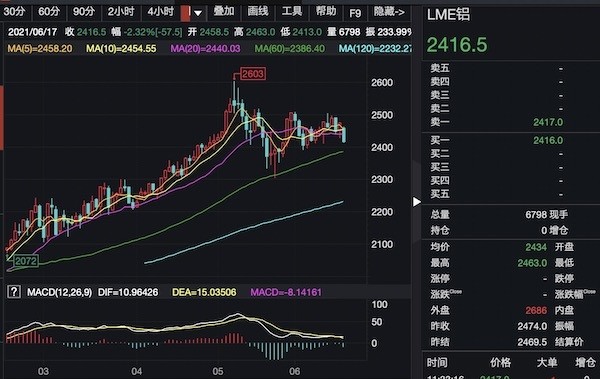Select the 2小时 chart period
Image resolution: width=600 pixels, height=379 pixels.
[x=121, y=12]
